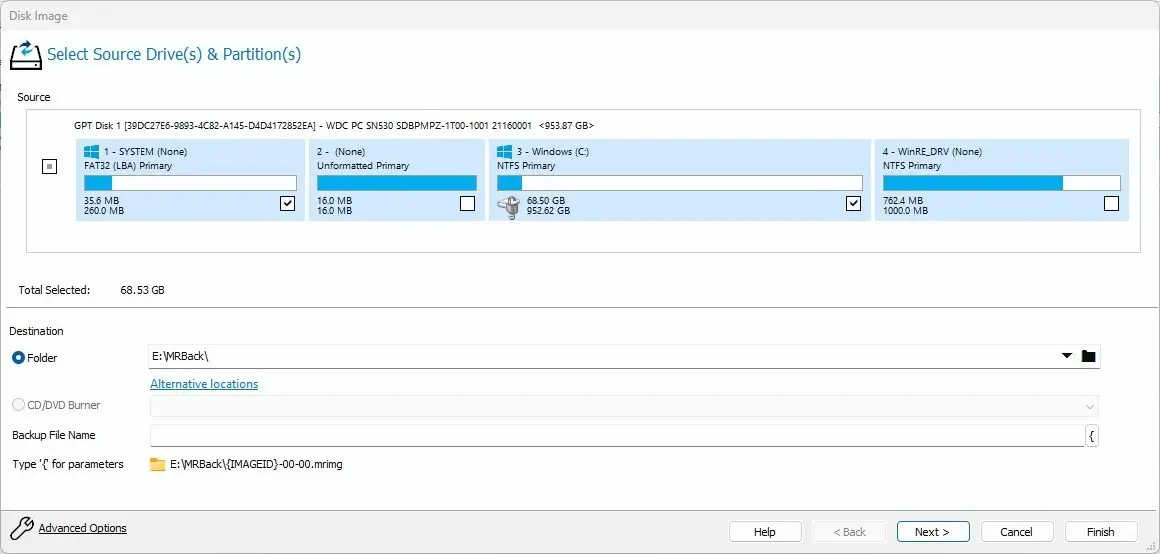Click the Help button

[x=765, y=532]
